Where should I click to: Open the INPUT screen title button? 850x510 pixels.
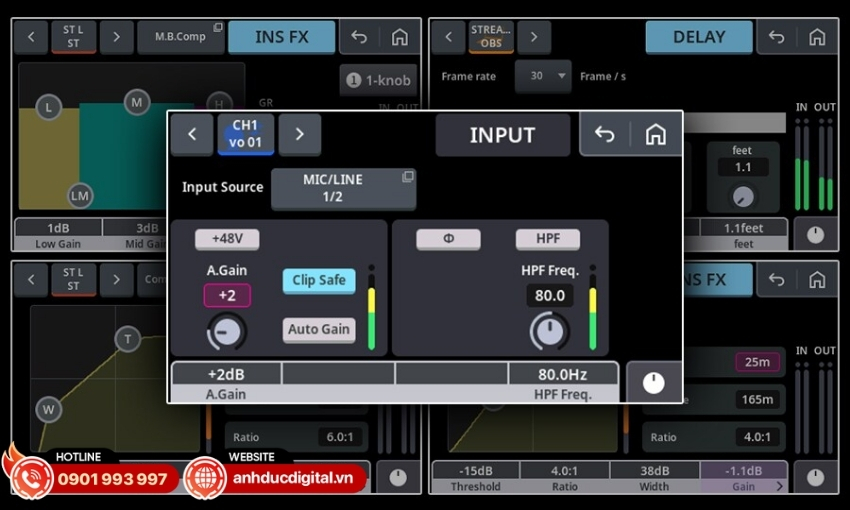pyautogui.click(x=503, y=135)
